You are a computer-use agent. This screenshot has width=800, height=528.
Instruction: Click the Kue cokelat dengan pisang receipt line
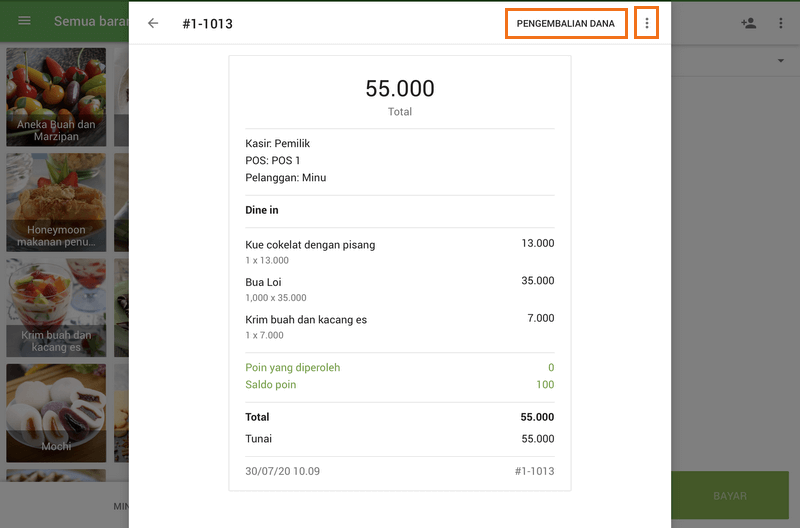coord(399,251)
